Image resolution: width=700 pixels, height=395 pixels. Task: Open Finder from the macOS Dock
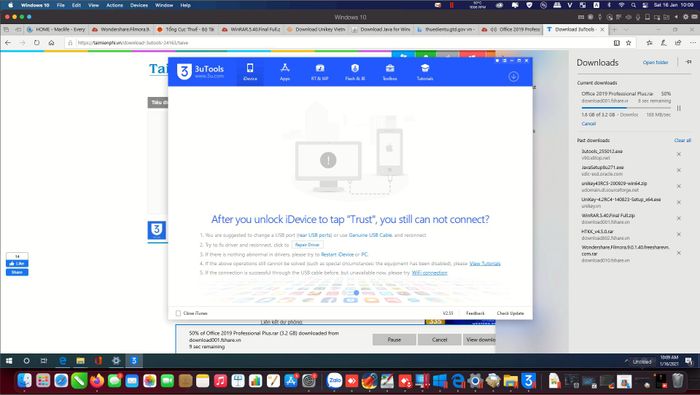[25, 381]
